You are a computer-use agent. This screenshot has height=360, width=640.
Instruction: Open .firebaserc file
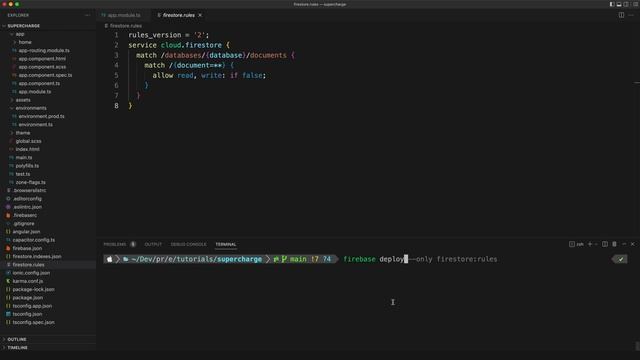coord(24,215)
